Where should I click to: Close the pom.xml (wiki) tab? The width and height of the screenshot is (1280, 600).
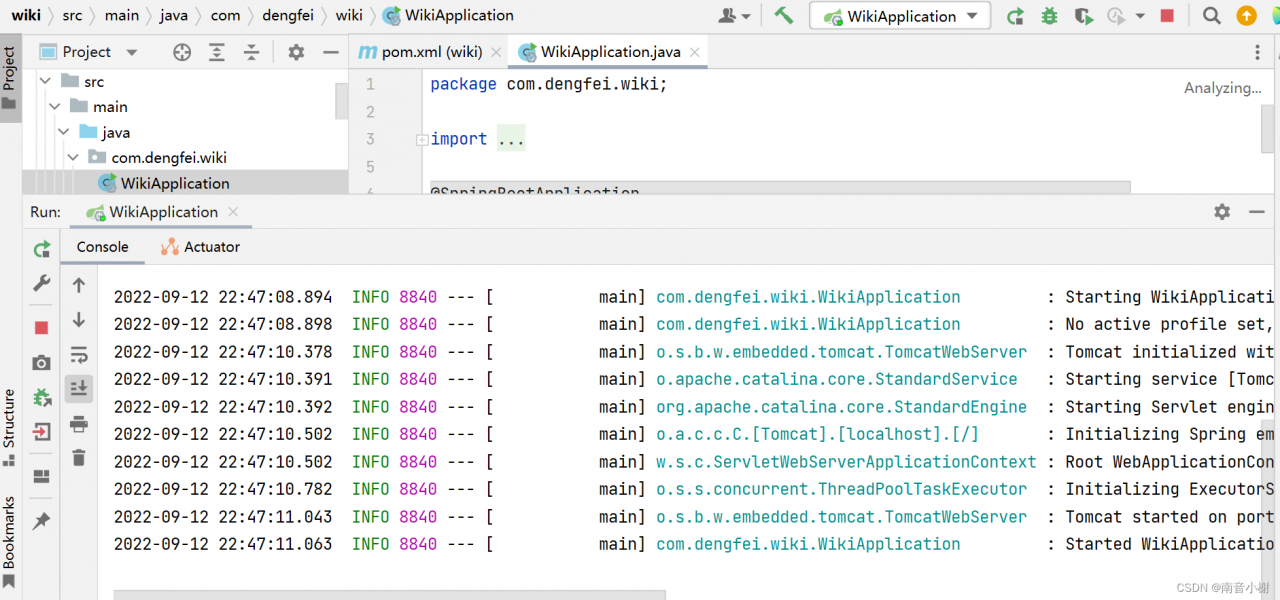[496, 52]
